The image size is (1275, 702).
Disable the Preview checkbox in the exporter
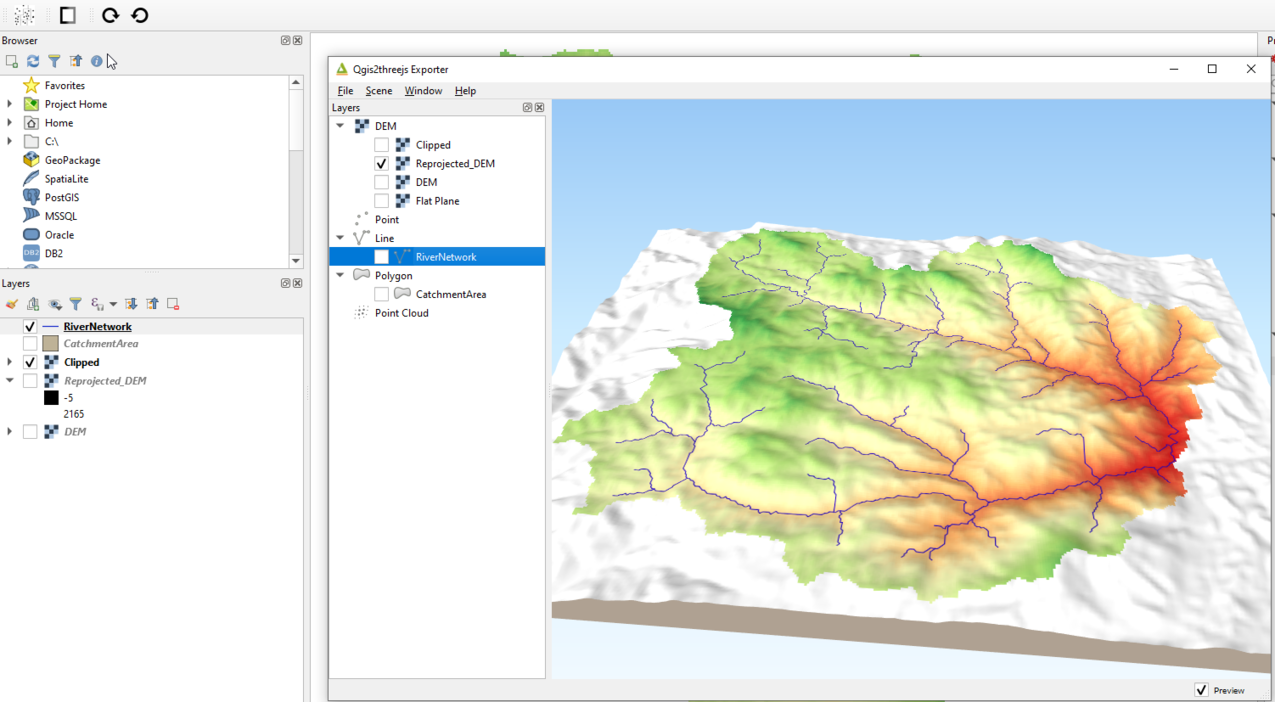[1201, 690]
